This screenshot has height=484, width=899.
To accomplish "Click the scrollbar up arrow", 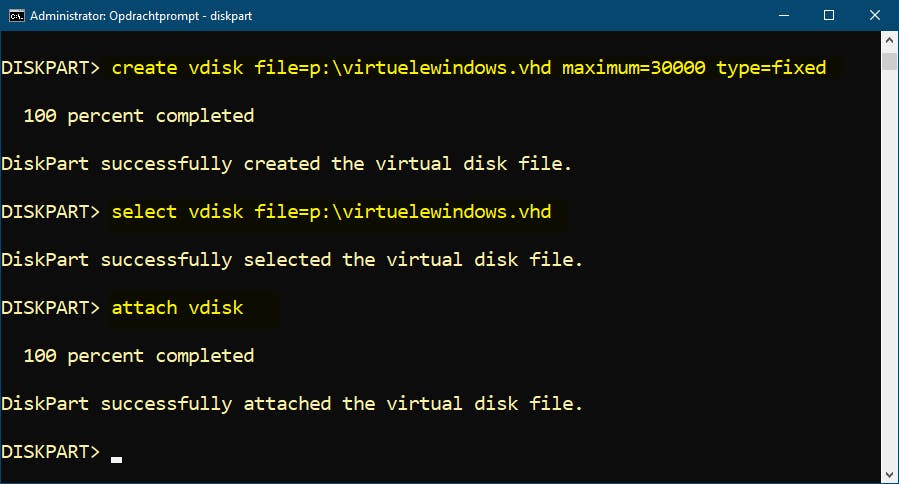I will point(890,39).
